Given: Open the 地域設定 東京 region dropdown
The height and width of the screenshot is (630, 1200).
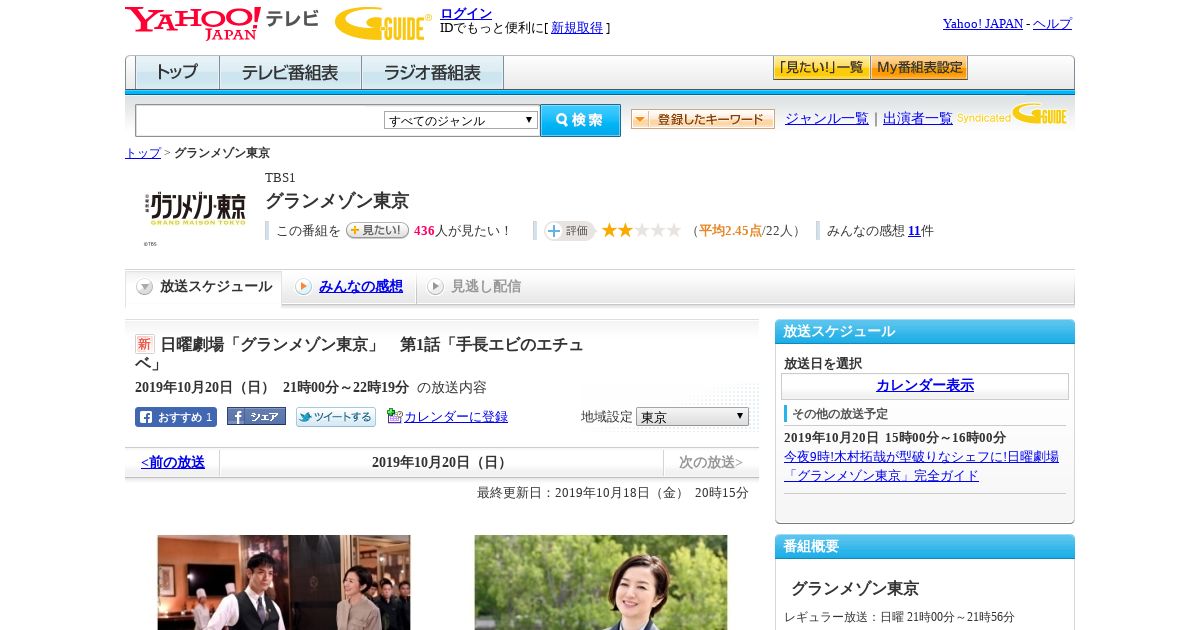Looking at the screenshot, I should (x=692, y=416).
